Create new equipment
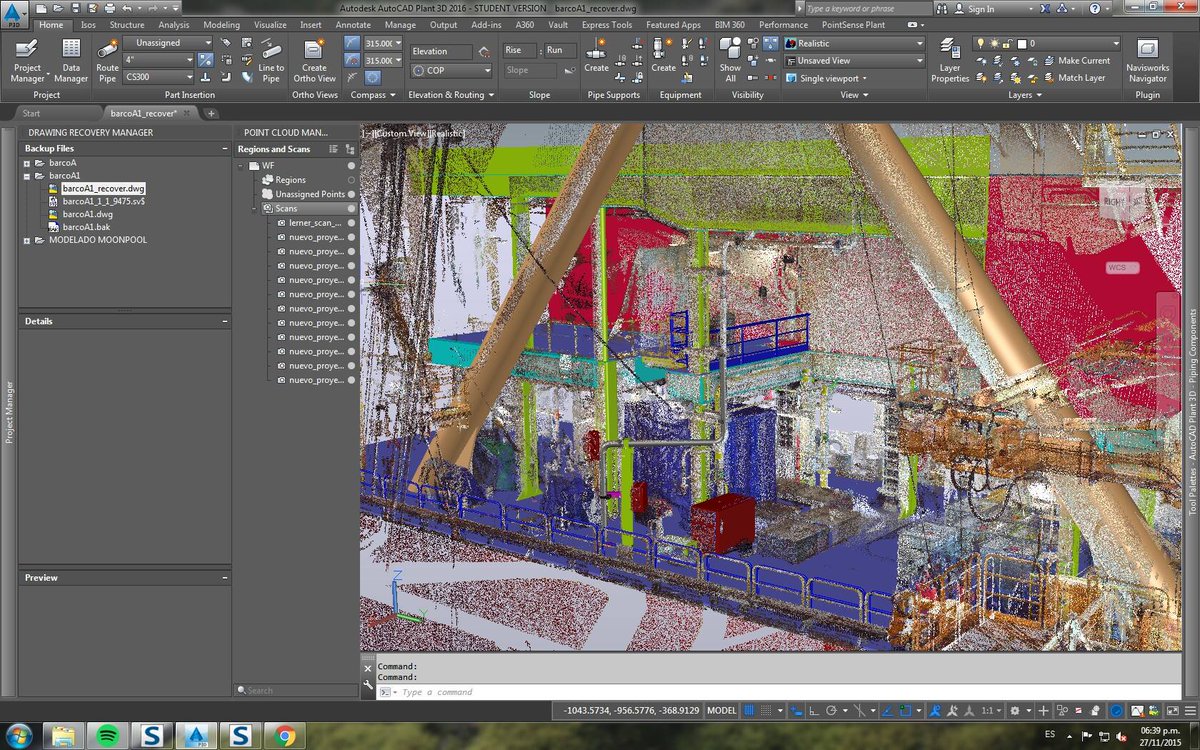 pos(664,56)
